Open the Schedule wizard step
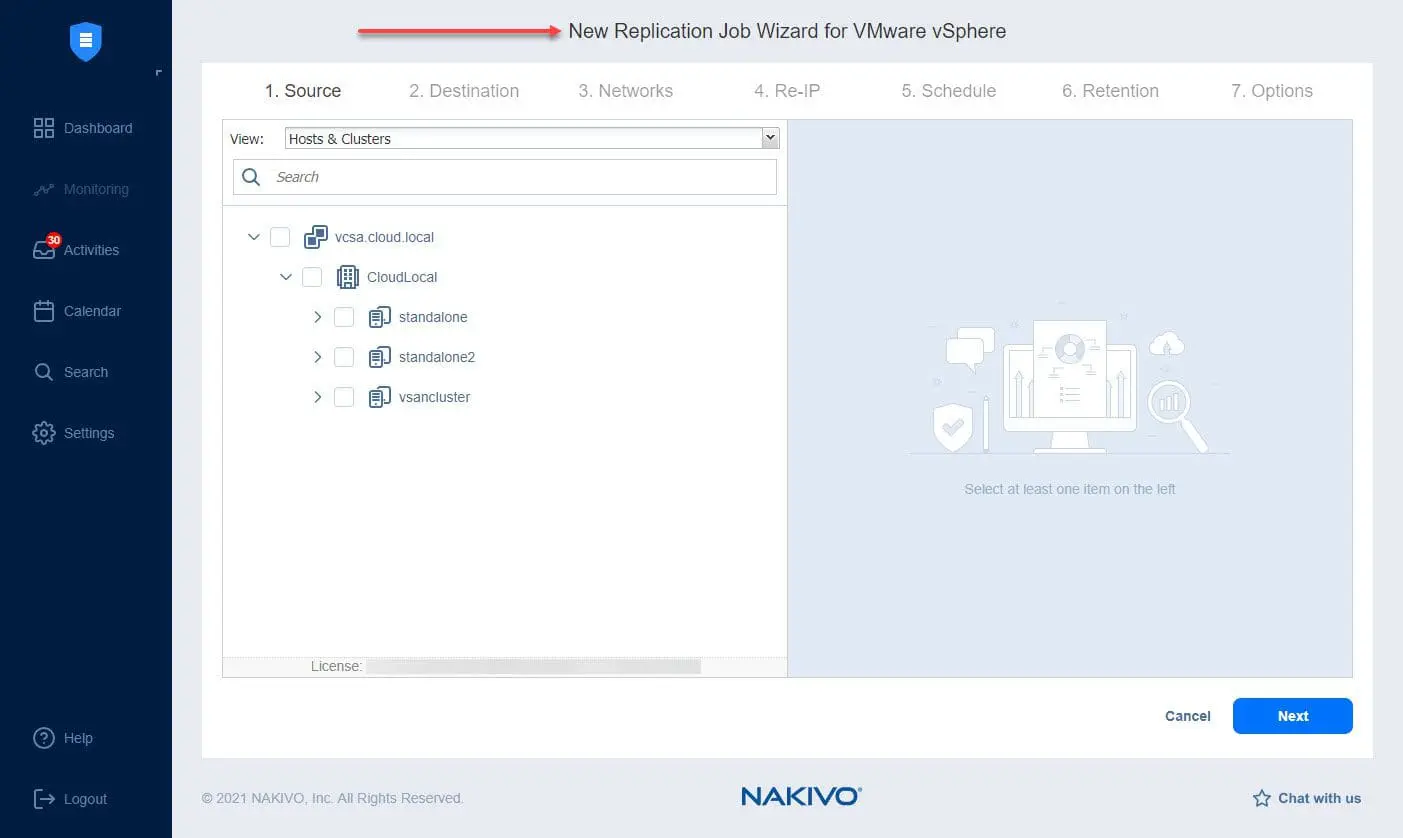Image resolution: width=1403 pixels, height=838 pixels. [x=947, y=91]
